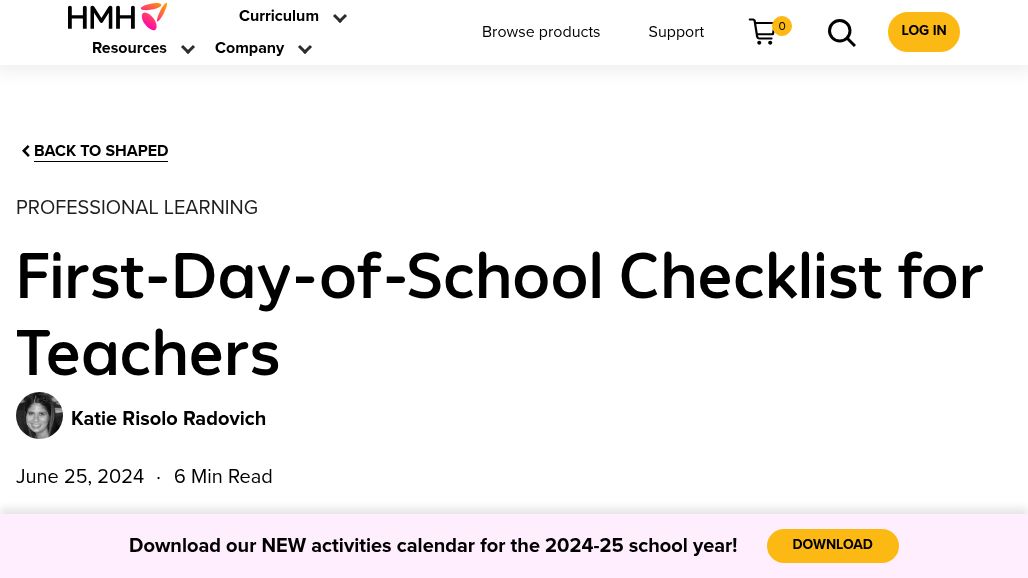Click Katie Risolo Radovich's author photo

pyautogui.click(x=40, y=415)
